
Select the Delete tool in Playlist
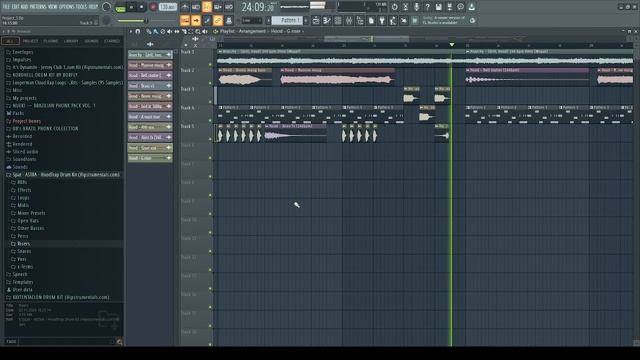pyautogui.click(x=162, y=31)
